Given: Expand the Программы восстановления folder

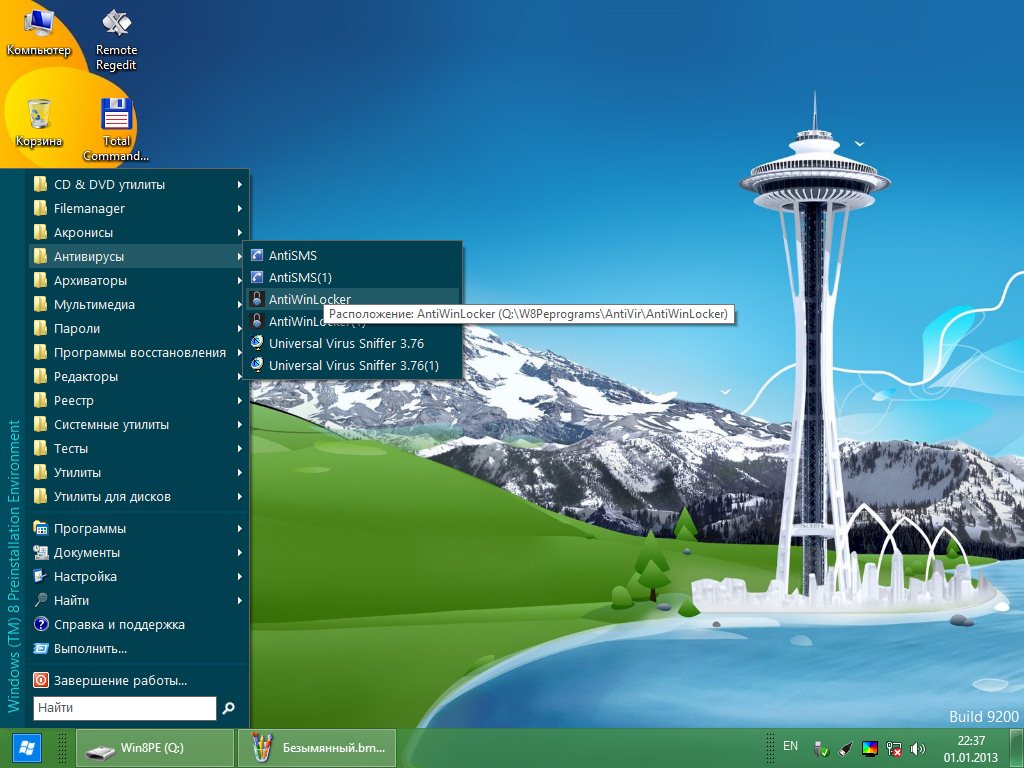Looking at the screenshot, I should 139,352.
